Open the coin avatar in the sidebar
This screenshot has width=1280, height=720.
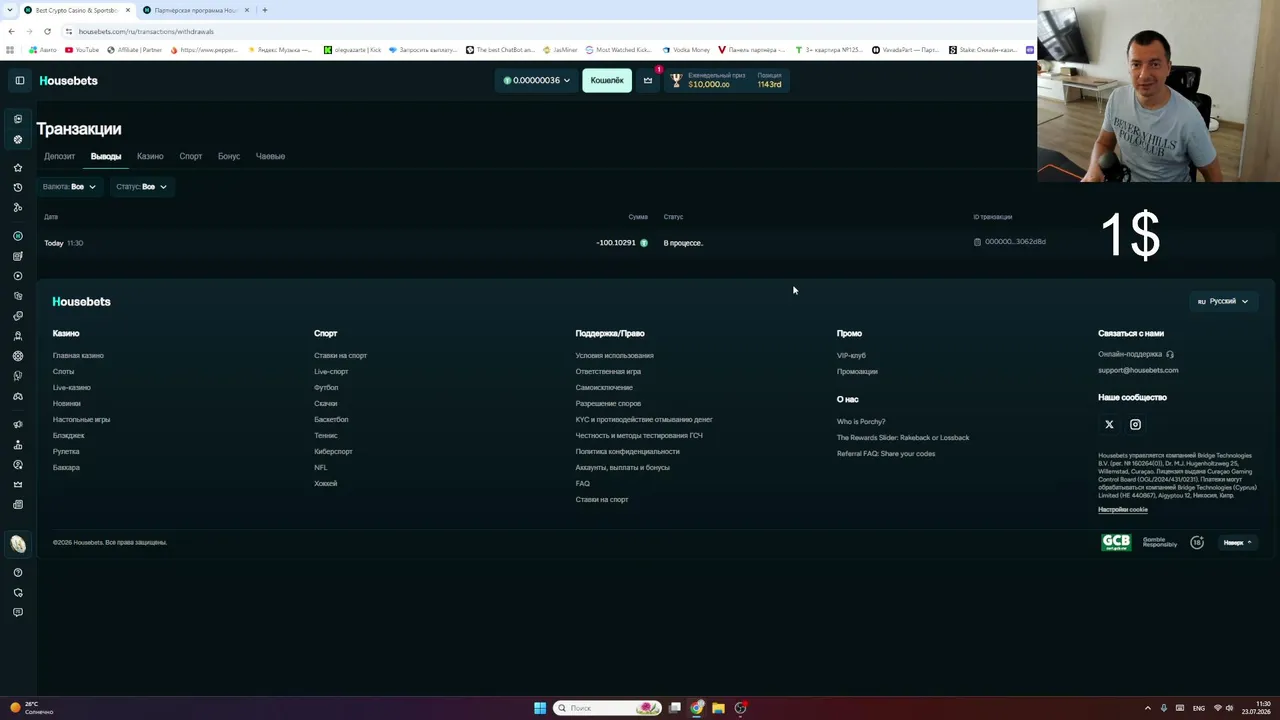(x=18, y=544)
